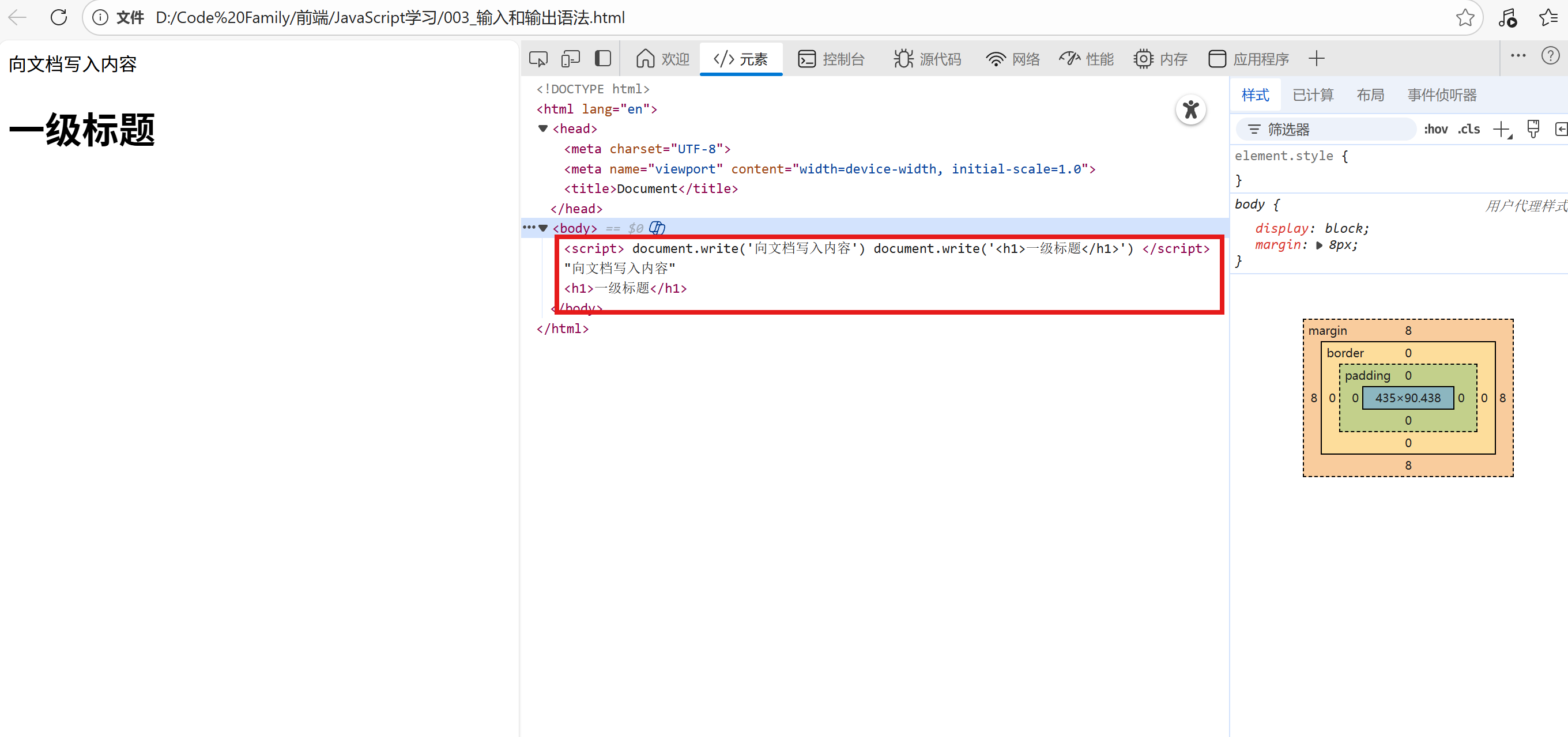Collapse the body element node
Viewport: 1568px width, 737px height.
(543, 228)
